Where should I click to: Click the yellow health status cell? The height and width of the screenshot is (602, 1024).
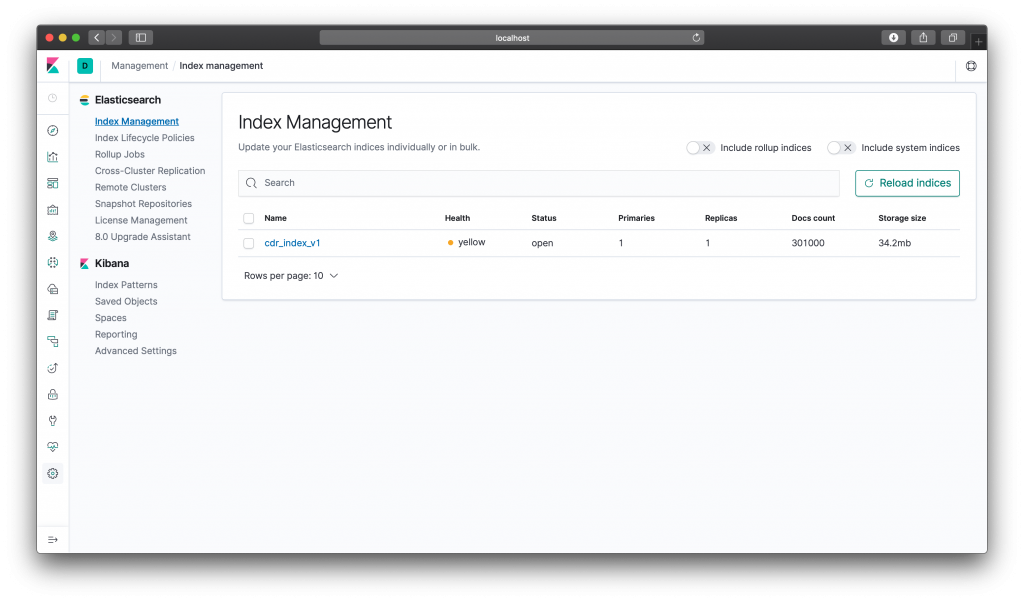[x=466, y=242]
